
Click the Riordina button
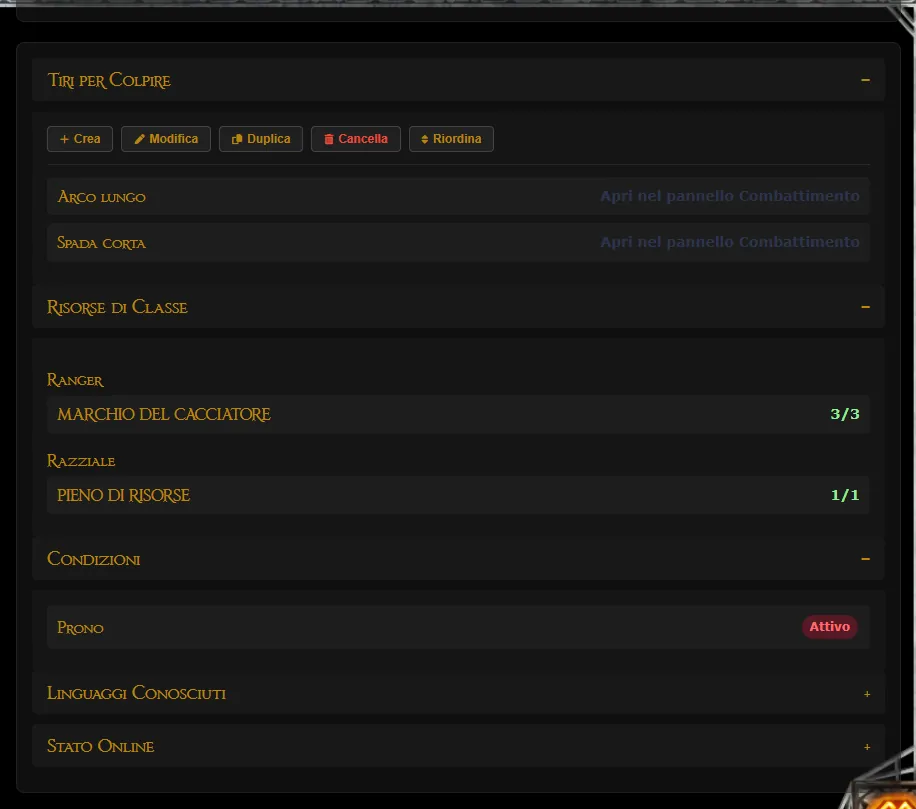452,139
